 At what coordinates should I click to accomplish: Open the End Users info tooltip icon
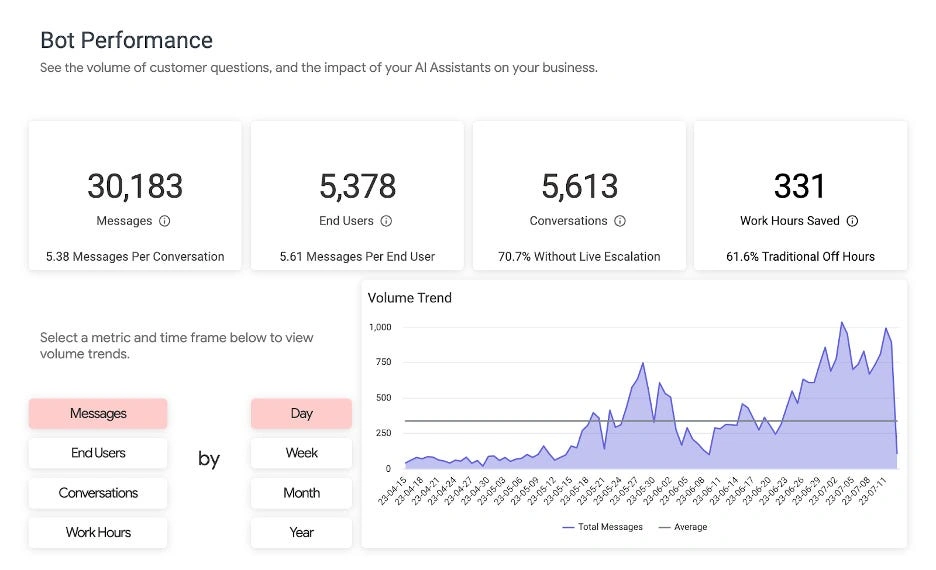pyautogui.click(x=386, y=221)
